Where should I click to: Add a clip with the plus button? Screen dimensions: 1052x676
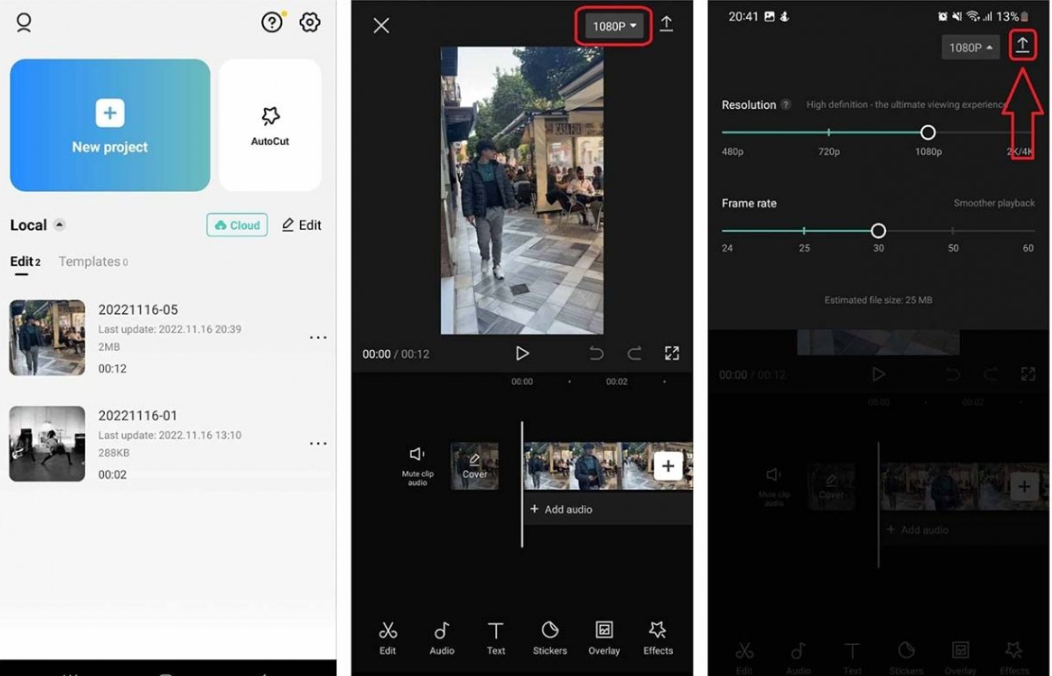point(668,465)
